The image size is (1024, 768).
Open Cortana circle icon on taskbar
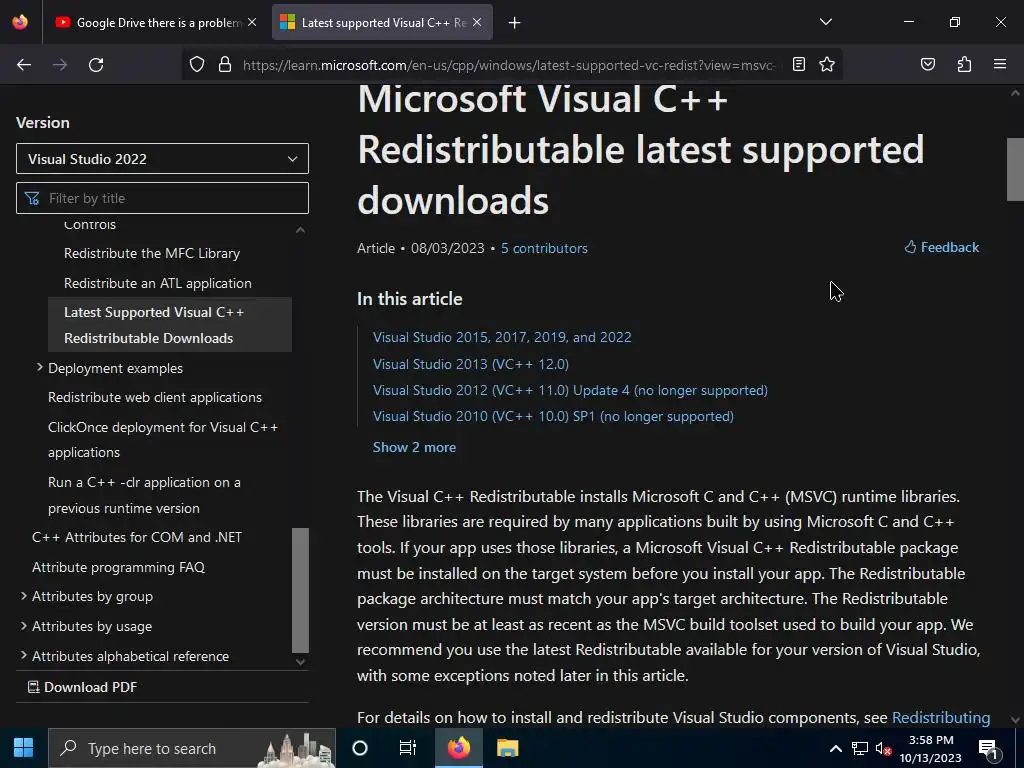tap(360, 748)
